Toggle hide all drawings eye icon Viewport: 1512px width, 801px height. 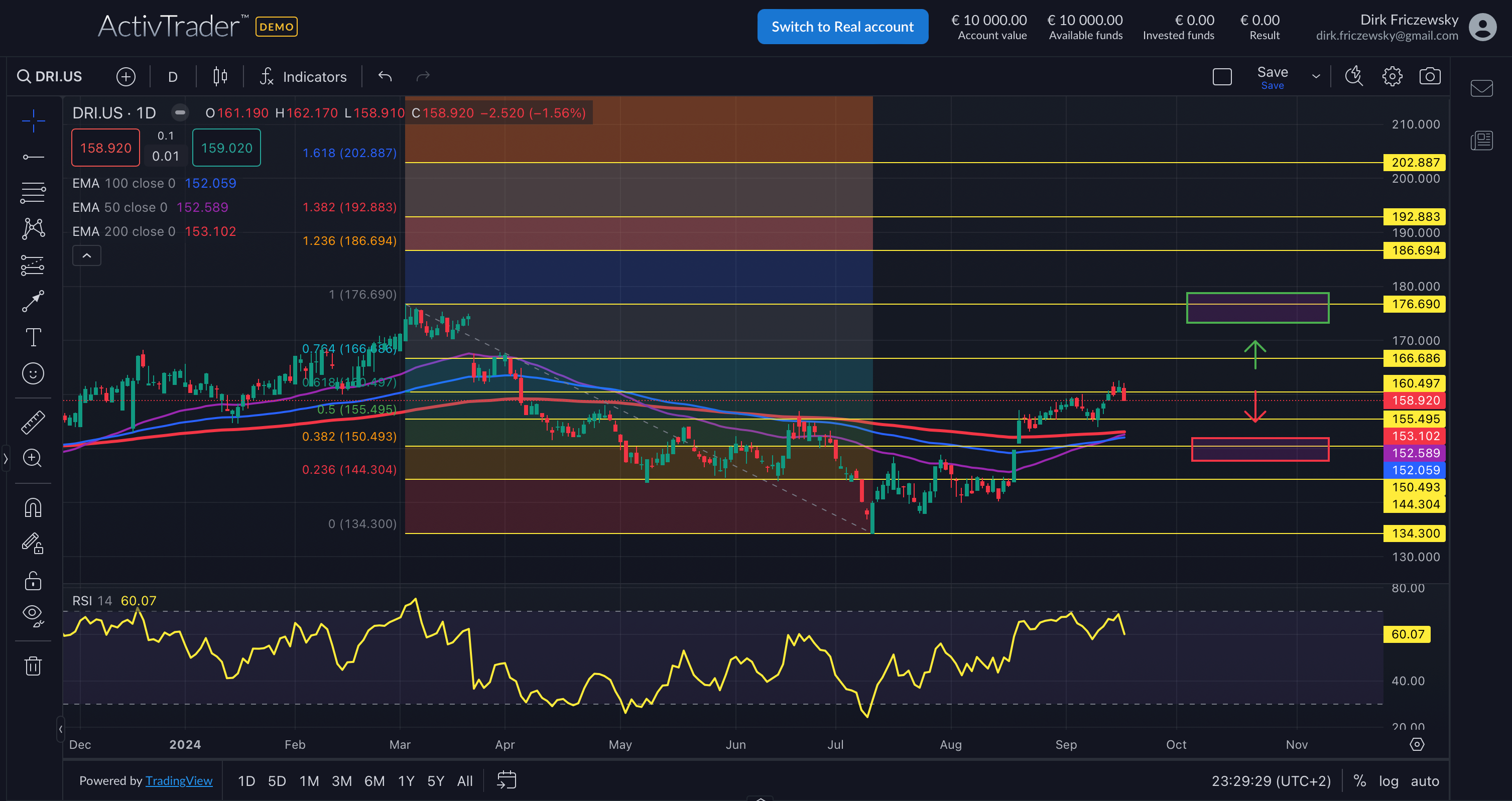click(x=33, y=615)
